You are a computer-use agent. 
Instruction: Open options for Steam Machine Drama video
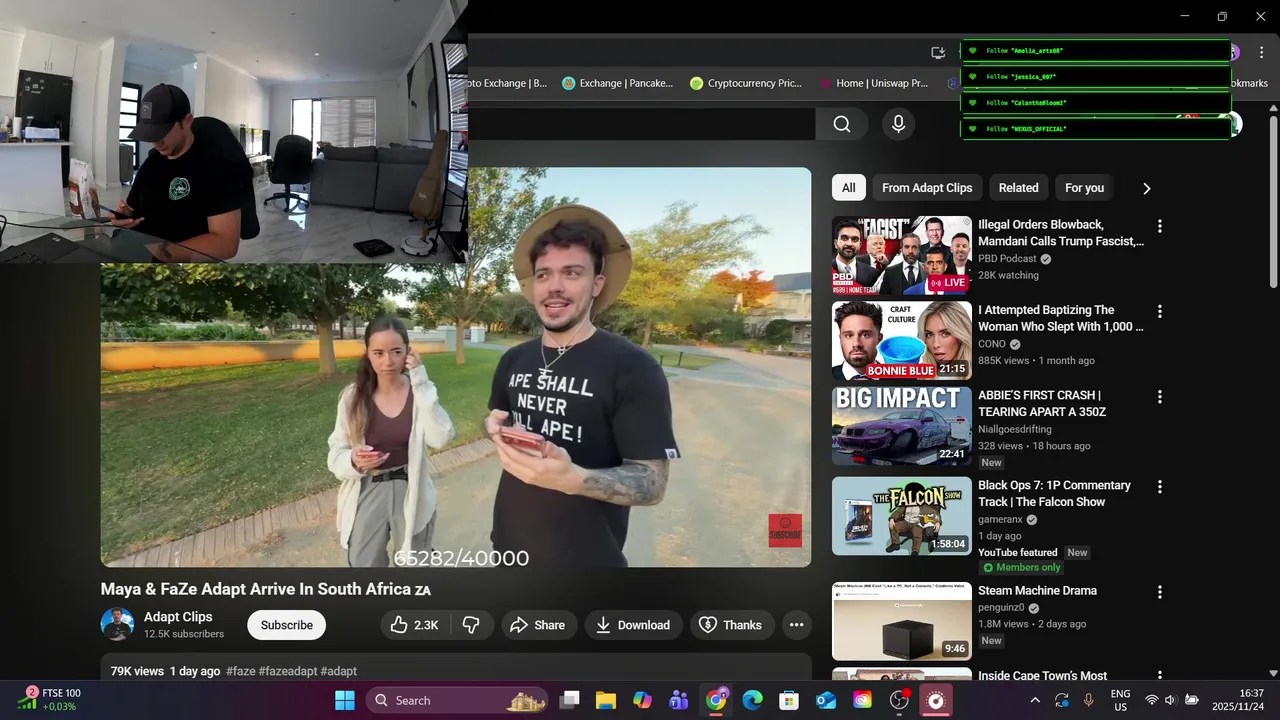[x=1160, y=592]
